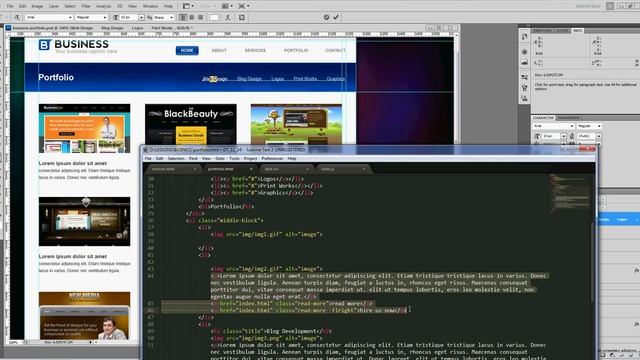Click the cartoon landscape portfolio thumbnail
The height and width of the screenshot is (360, 640).
[296, 124]
